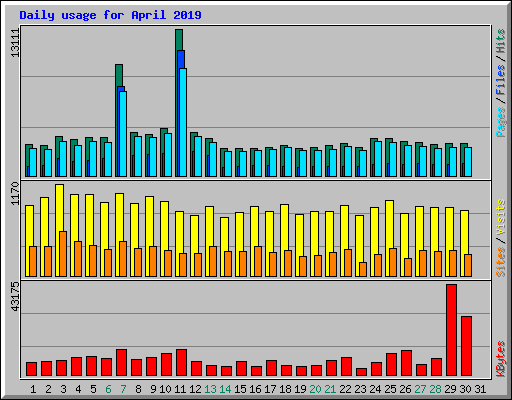The height and width of the screenshot is (400, 512).
Task: Click day label 24 on the x-axis
Action: tap(375, 389)
